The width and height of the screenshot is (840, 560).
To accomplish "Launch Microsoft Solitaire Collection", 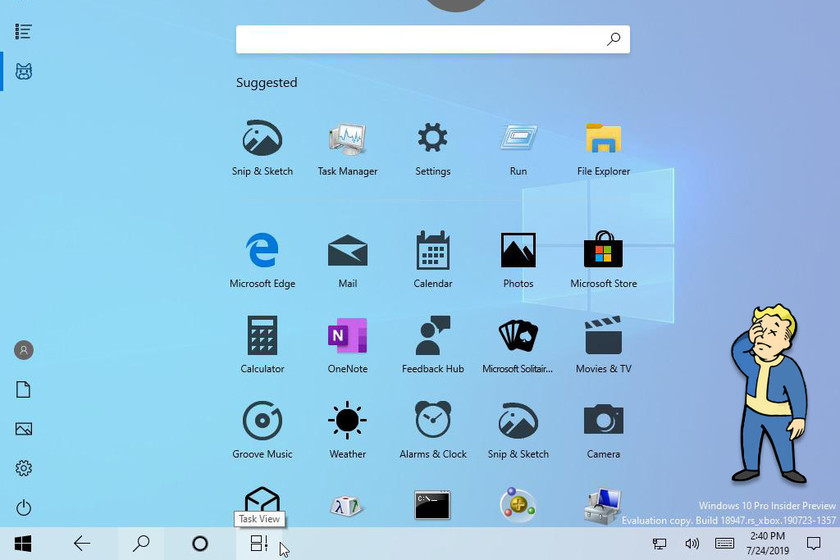I will (518, 345).
